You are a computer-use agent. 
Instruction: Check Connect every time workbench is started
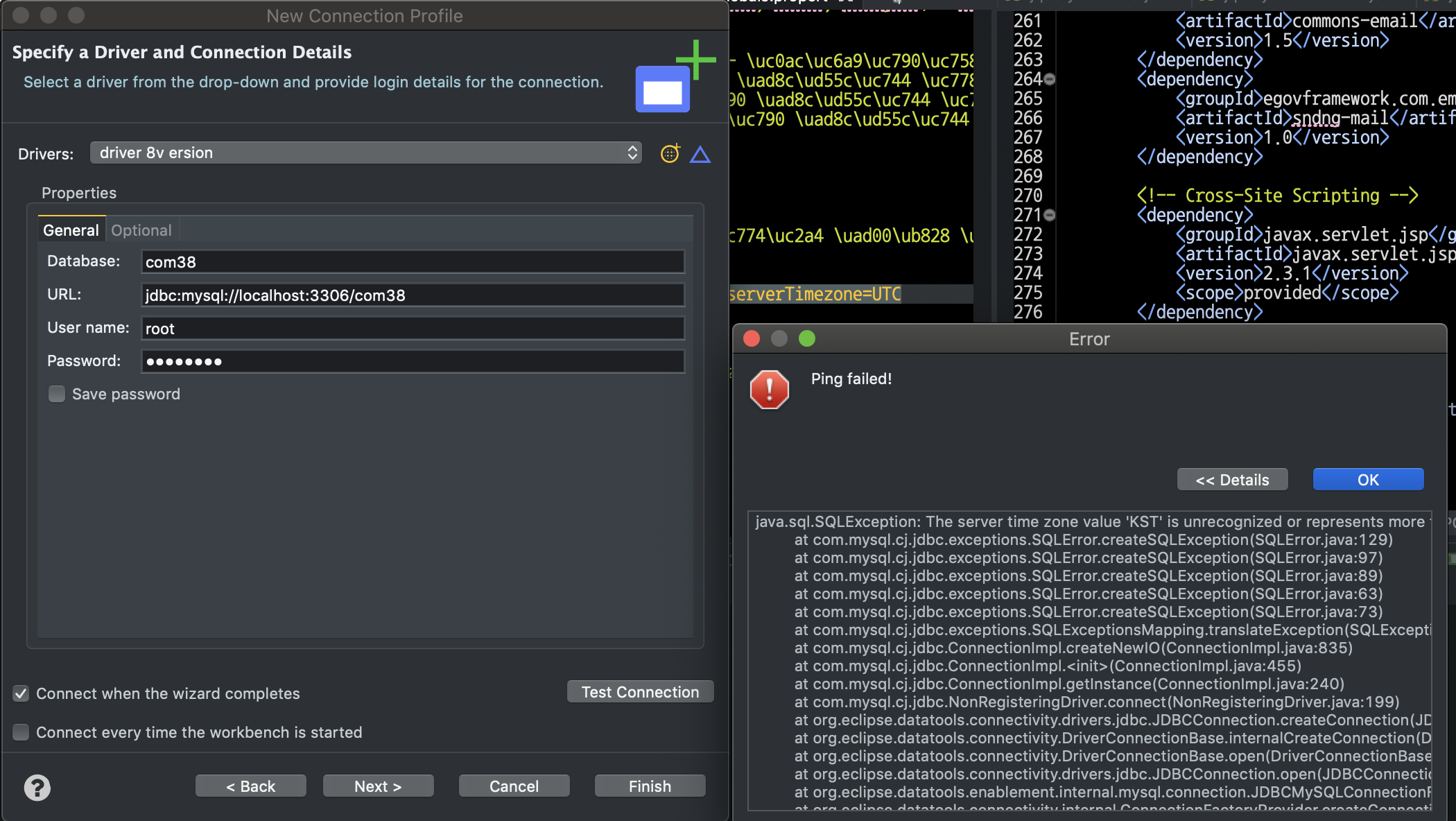point(21,732)
